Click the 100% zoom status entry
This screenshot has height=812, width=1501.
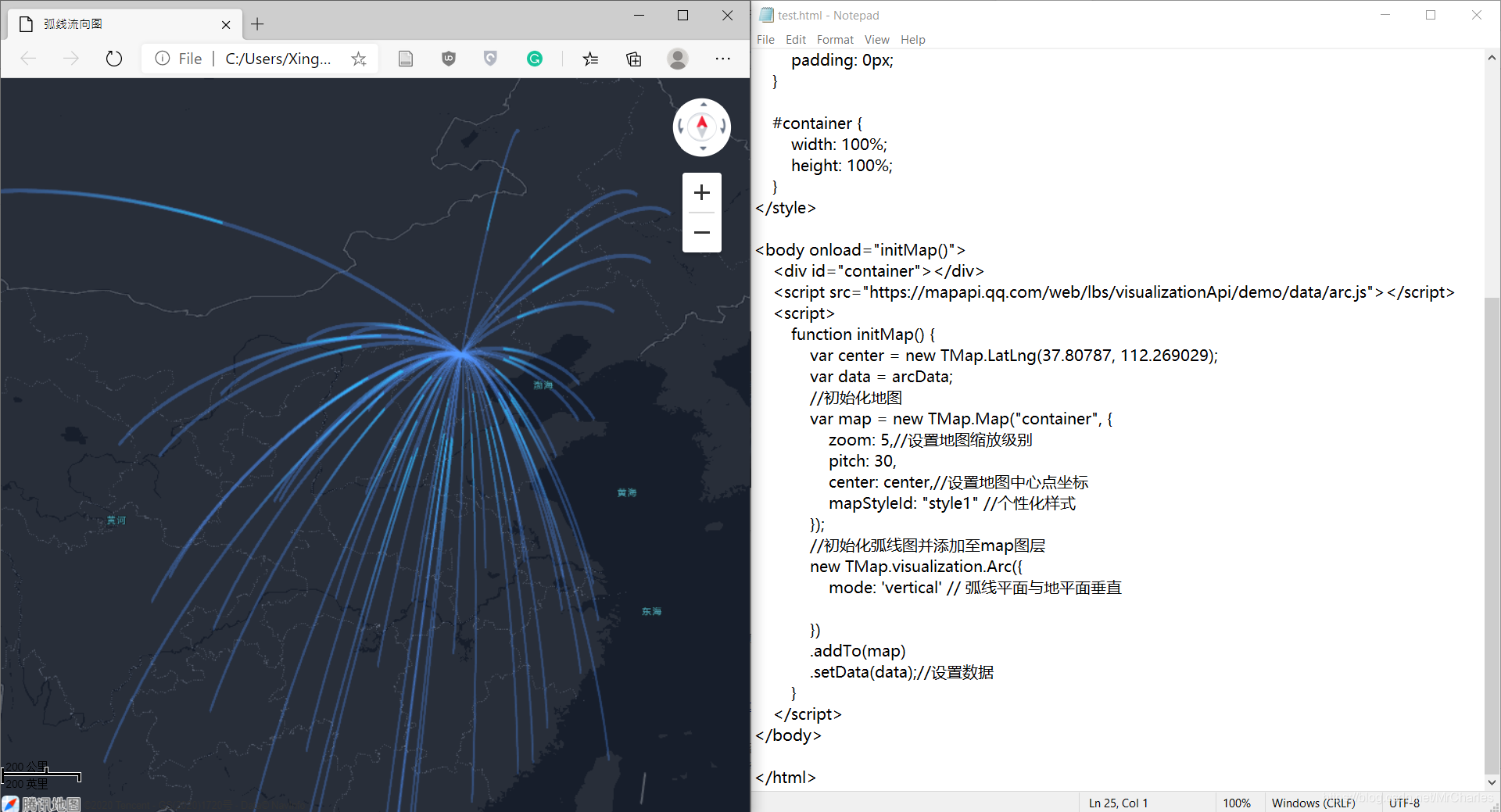coord(1237,803)
